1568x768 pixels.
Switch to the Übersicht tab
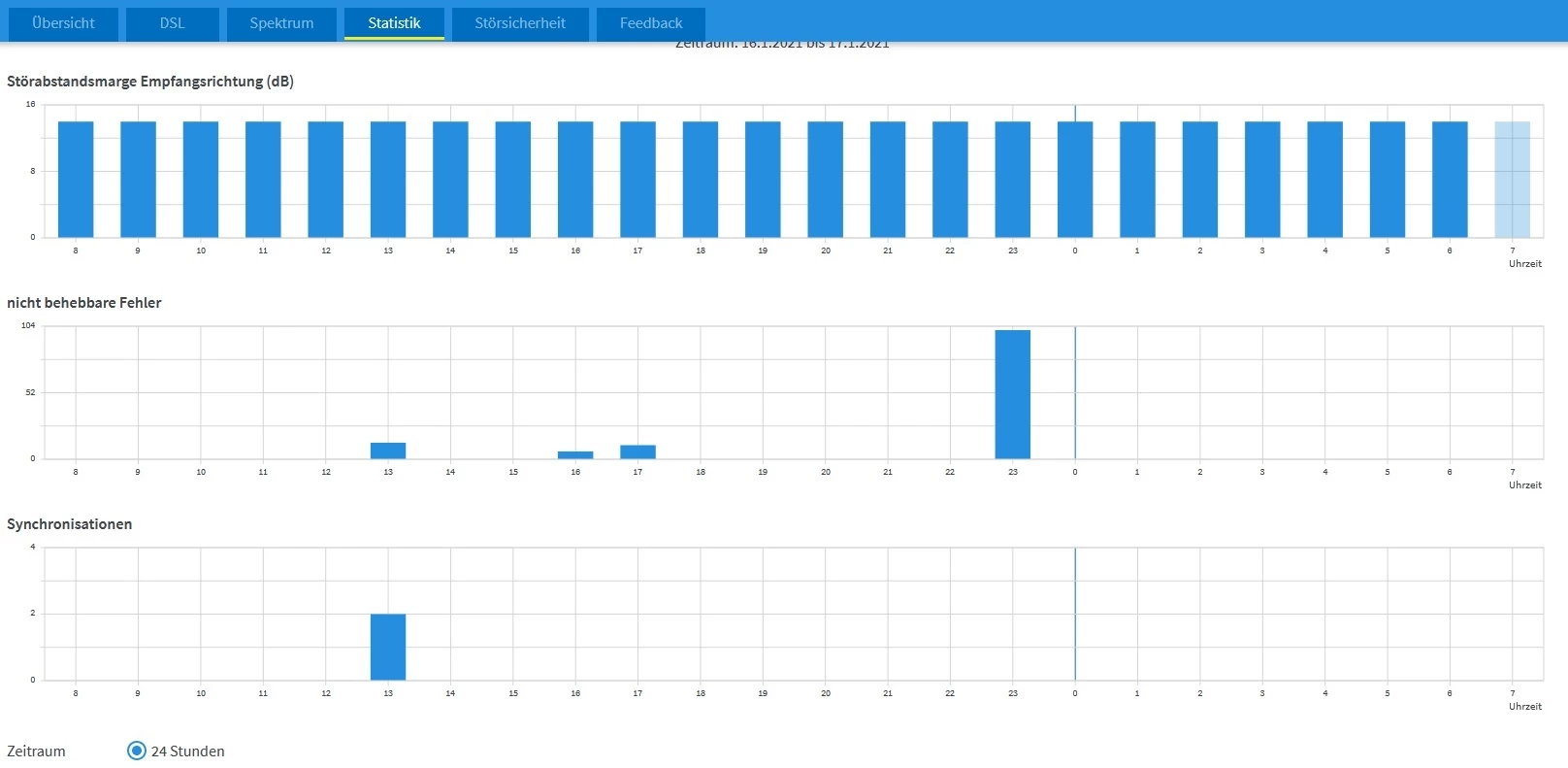(x=63, y=23)
